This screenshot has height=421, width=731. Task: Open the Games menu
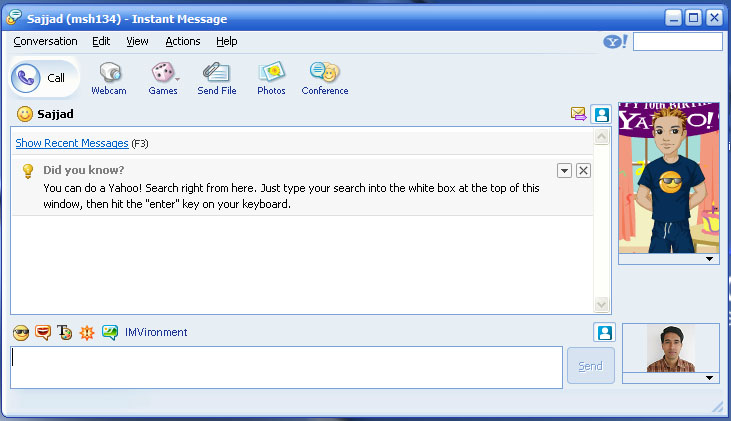point(163,79)
